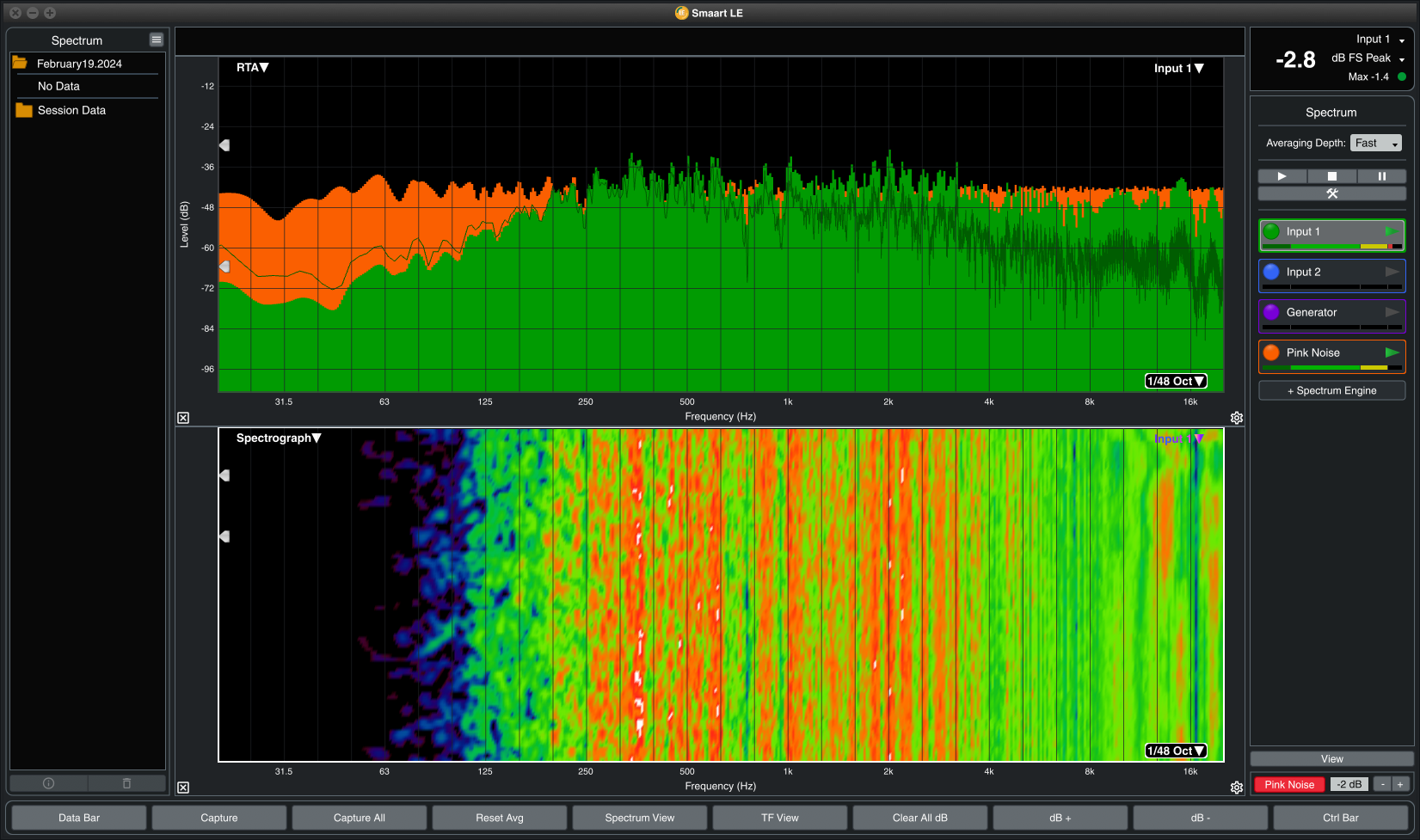Click upper RTA level threshold marker
1420x840 pixels.
tap(224, 145)
